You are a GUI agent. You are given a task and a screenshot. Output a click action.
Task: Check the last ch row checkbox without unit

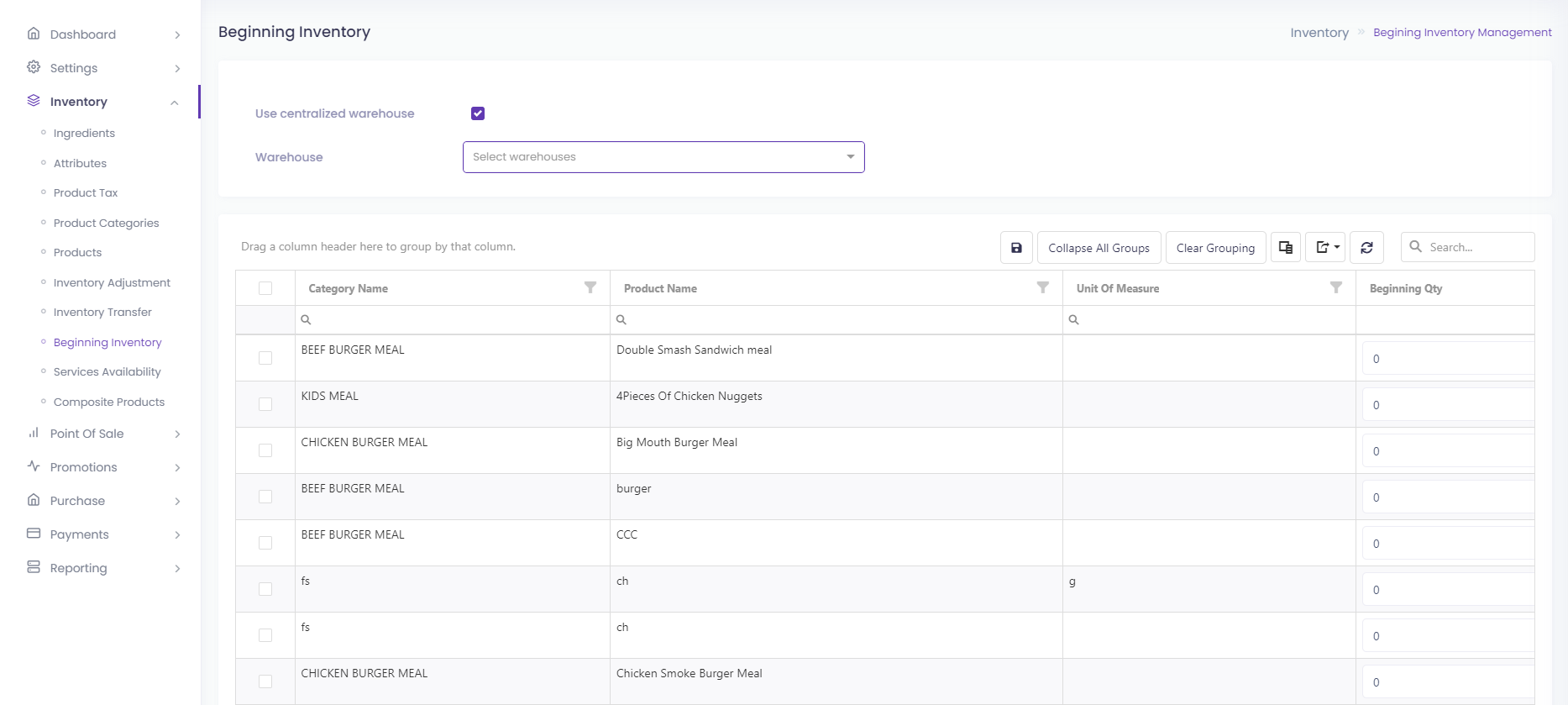(265, 635)
